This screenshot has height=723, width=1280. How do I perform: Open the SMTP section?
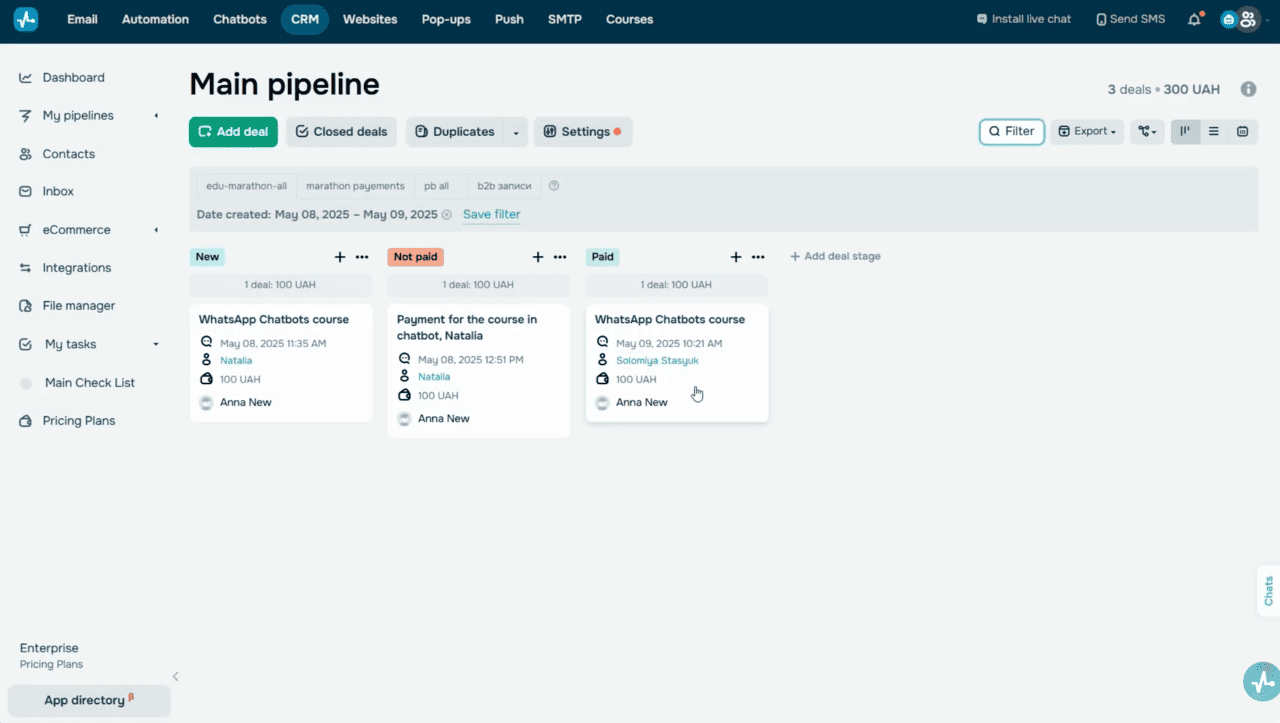(565, 19)
